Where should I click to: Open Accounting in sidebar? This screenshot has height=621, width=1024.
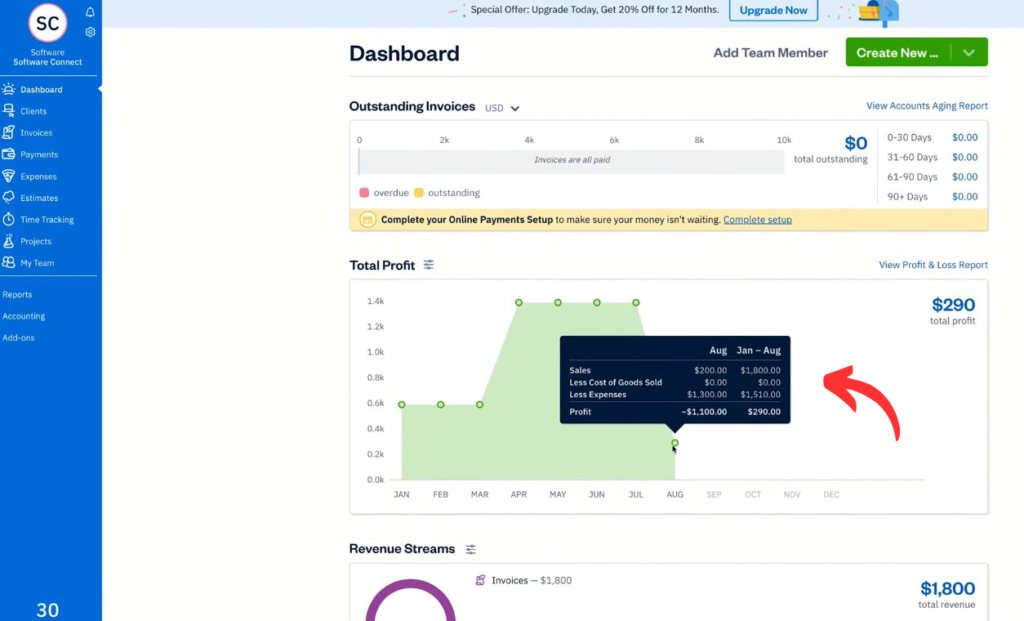(24, 316)
